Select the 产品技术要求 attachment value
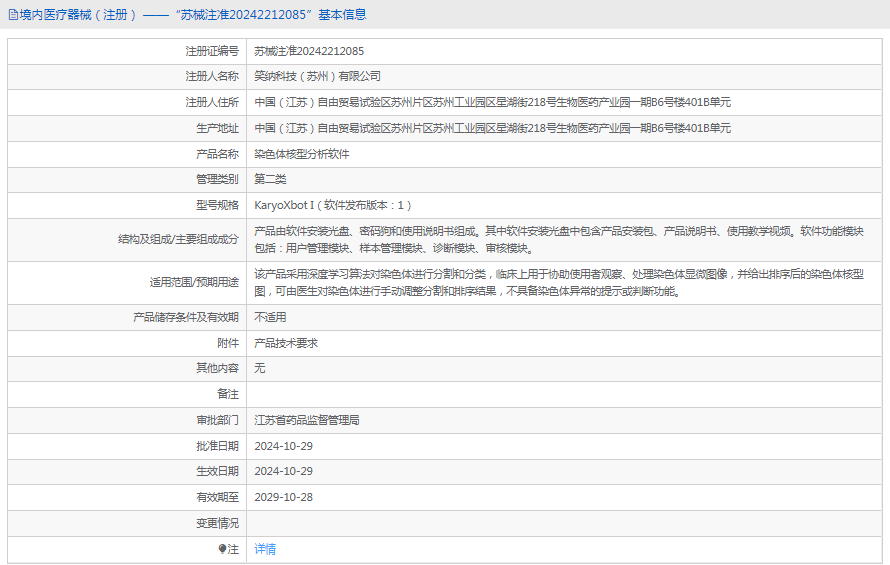 point(286,343)
